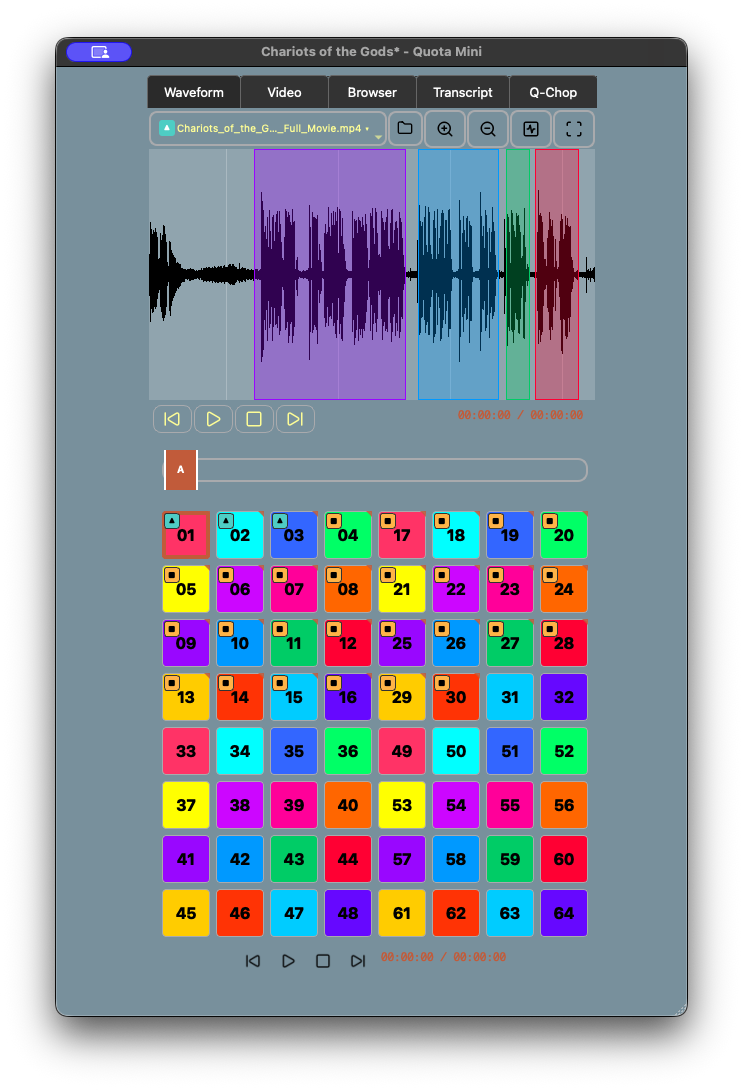This screenshot has height=1090, width=743.
Task: Skip to next in waveform transport
Action: tap(295, 419)
